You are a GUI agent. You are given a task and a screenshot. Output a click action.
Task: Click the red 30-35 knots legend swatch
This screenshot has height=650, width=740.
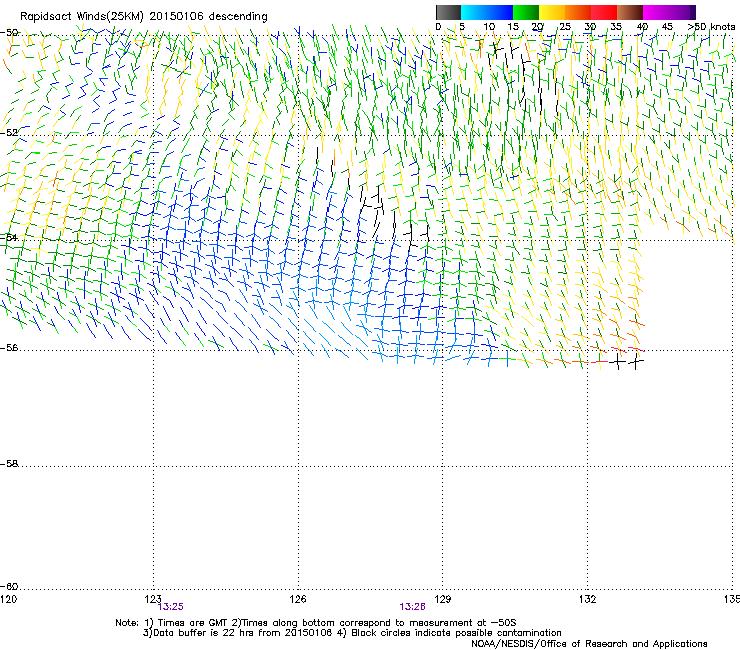pos(604,12)
